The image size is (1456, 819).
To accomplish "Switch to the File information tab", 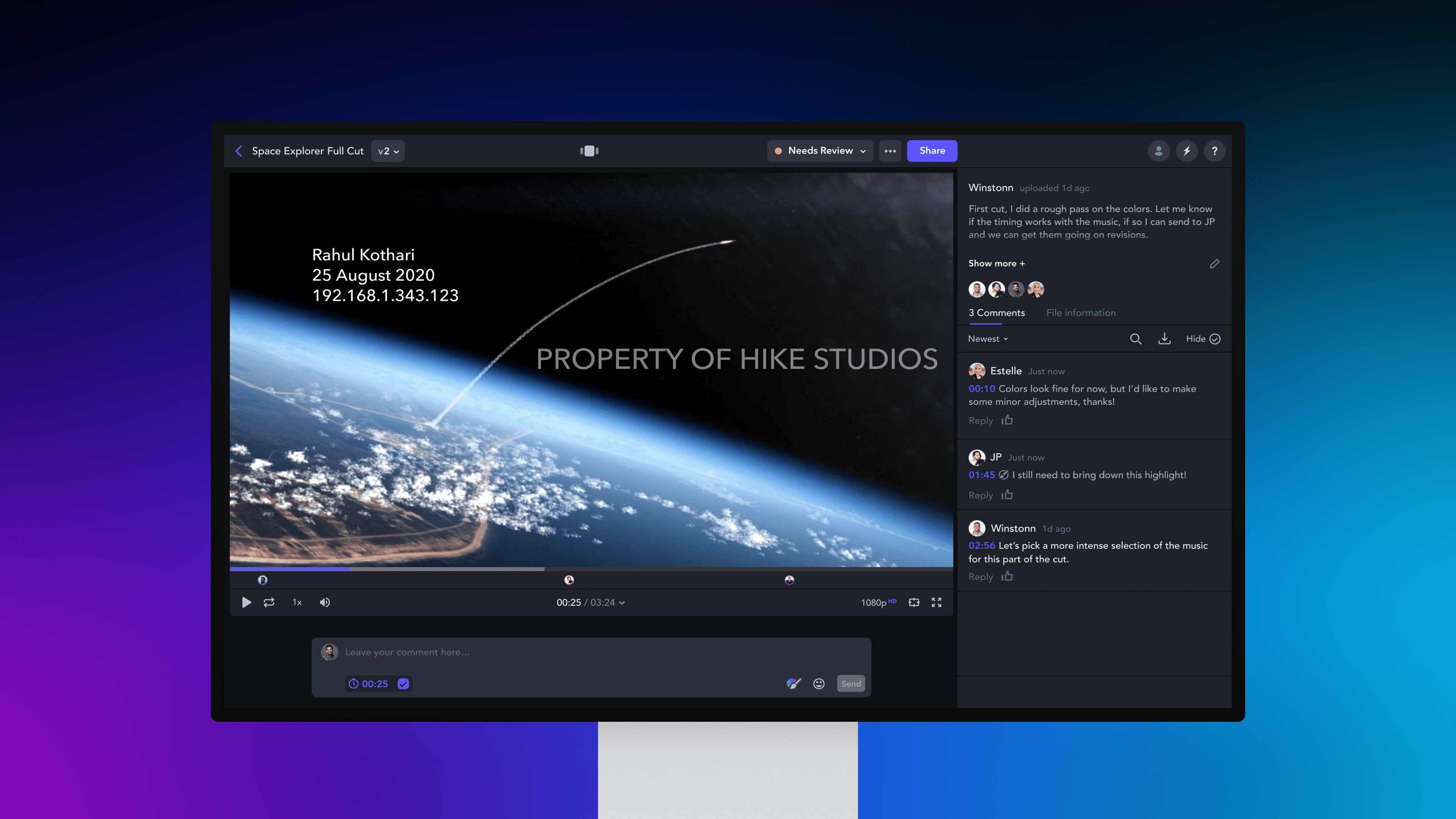I will click(1080, 312).
